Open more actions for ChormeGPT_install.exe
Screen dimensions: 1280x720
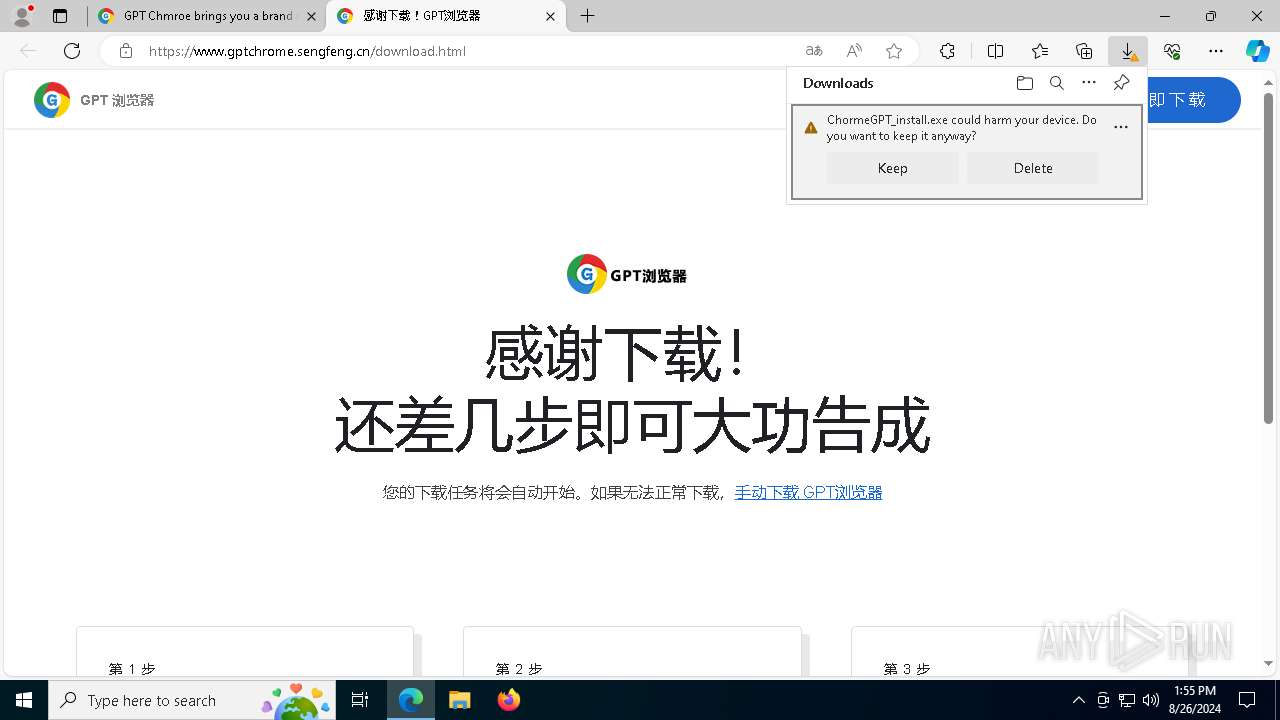(1121, 127)
